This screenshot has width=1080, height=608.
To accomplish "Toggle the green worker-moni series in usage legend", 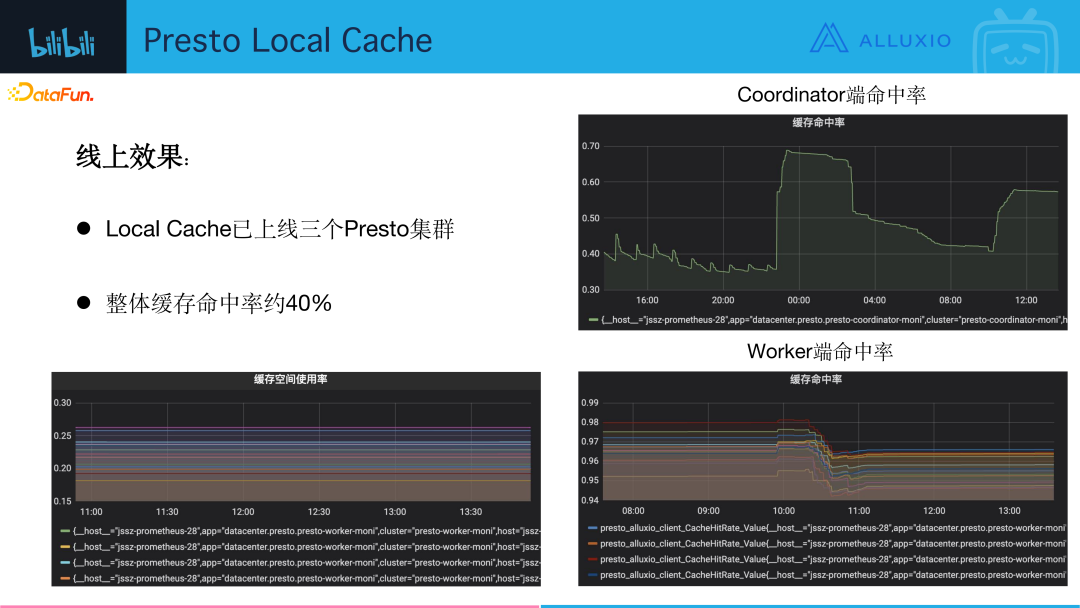I will (x=300, y=531).
